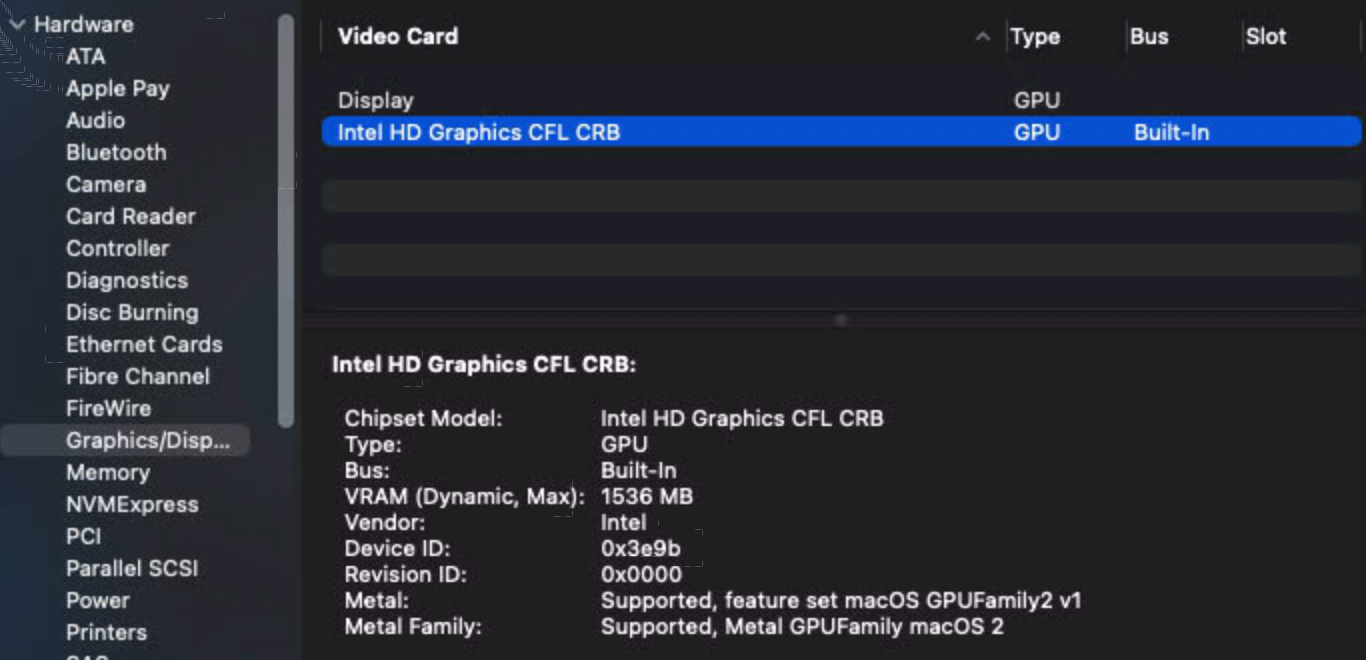
Task: Click the VRAM value 1536 MB
Action: coord(647,496)
